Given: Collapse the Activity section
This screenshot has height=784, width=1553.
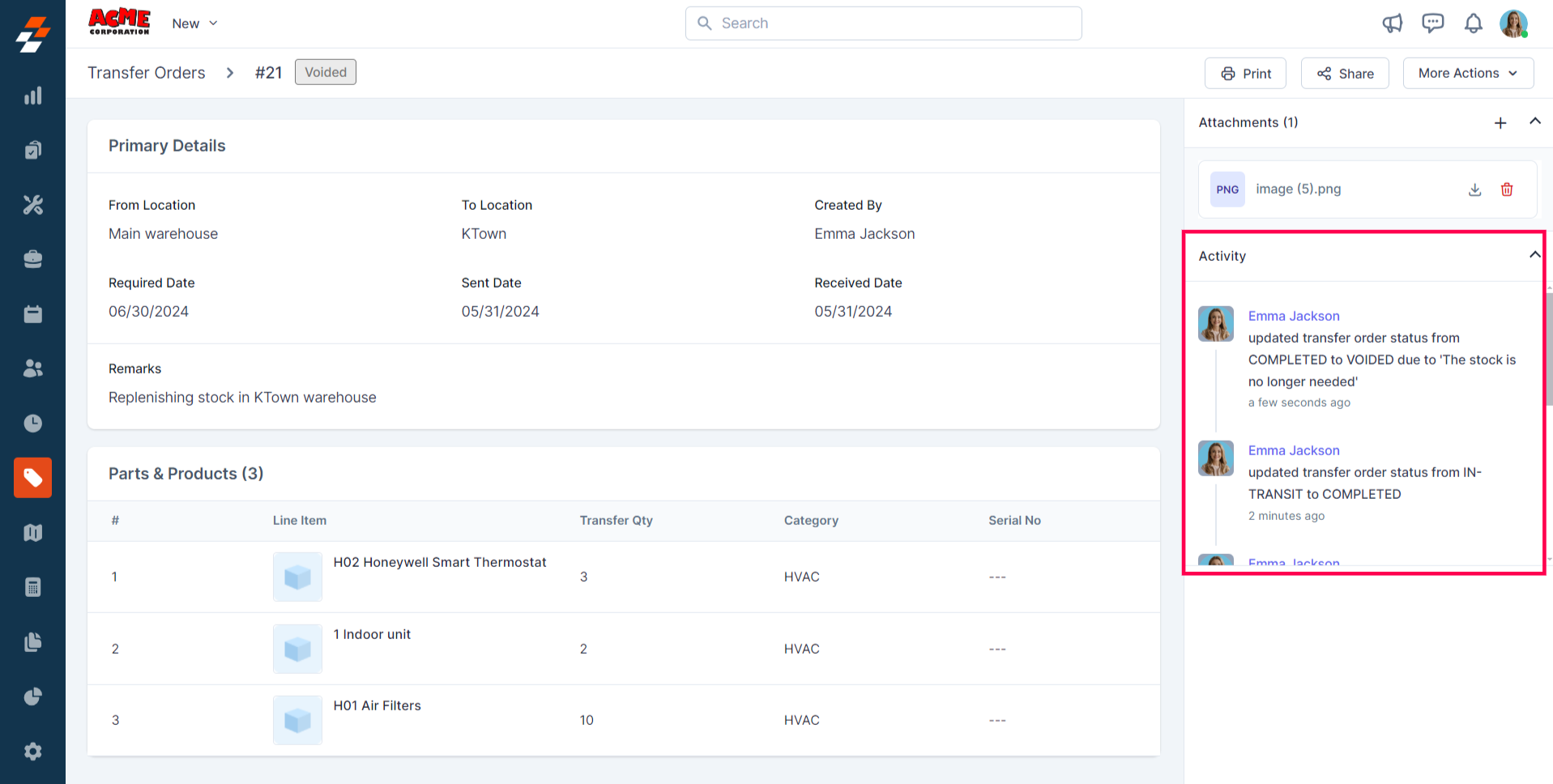Looking at the screenshot, I should pyautogui.click(x=1534, y=255).
